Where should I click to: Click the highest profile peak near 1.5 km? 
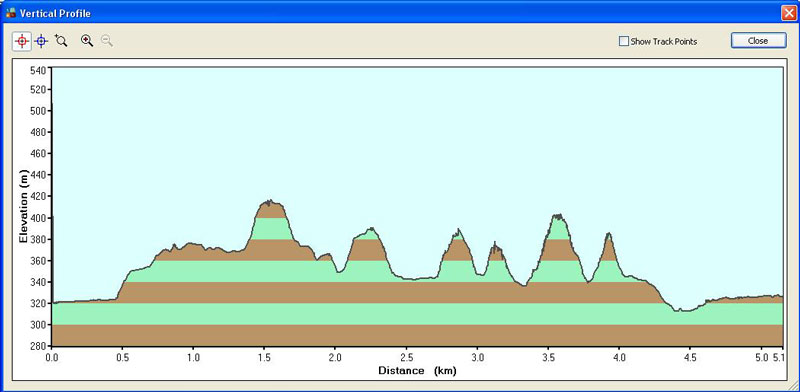270,201
